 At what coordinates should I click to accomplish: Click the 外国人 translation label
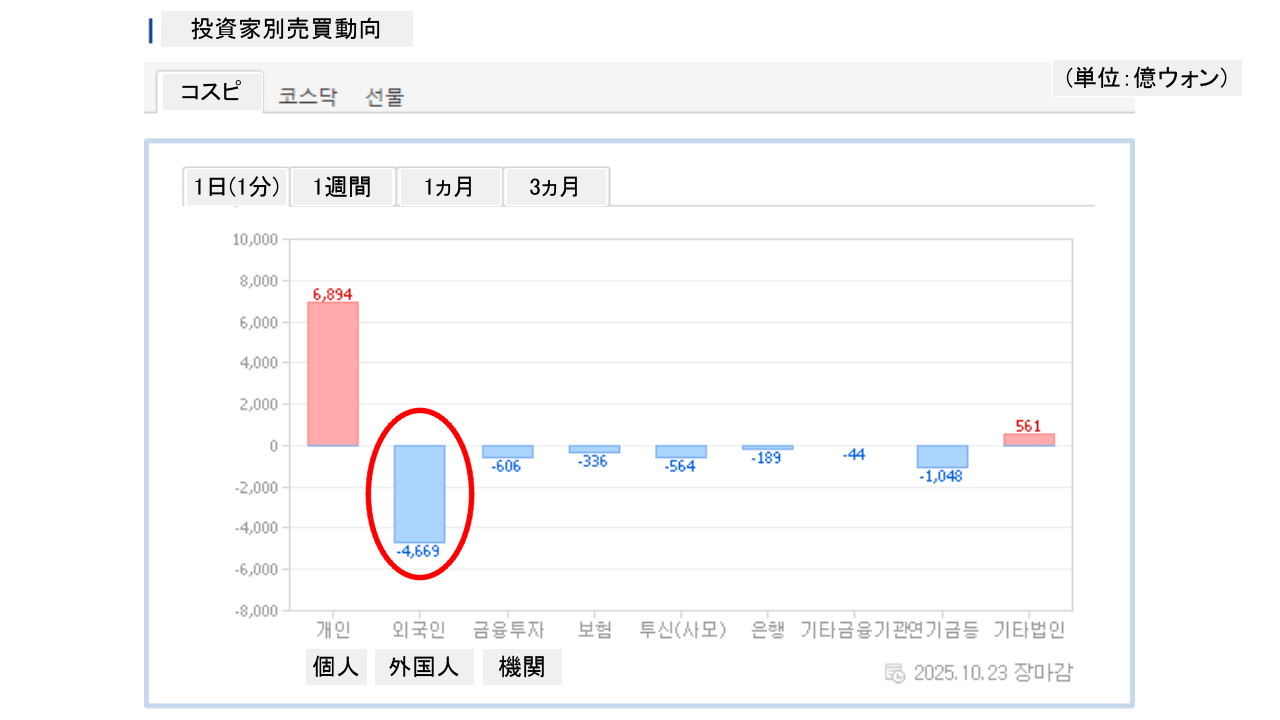424,668
